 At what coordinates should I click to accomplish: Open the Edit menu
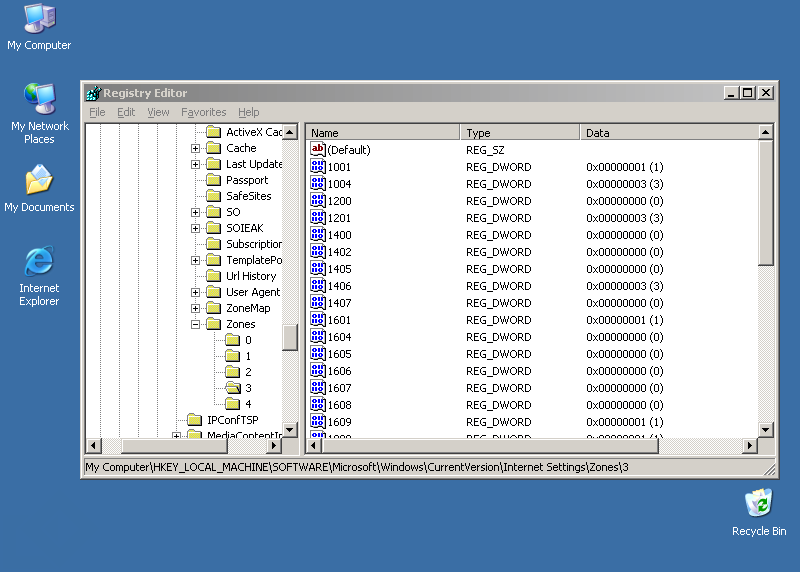126,112
